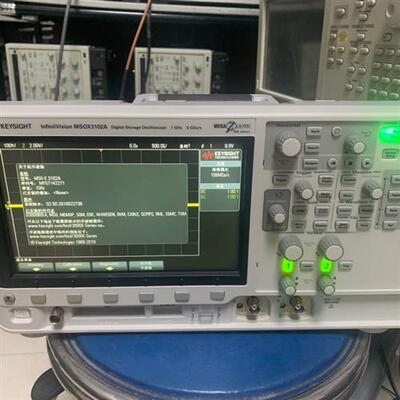Push the Digital key
Viewport: 400px width, 400px height.
394,195
